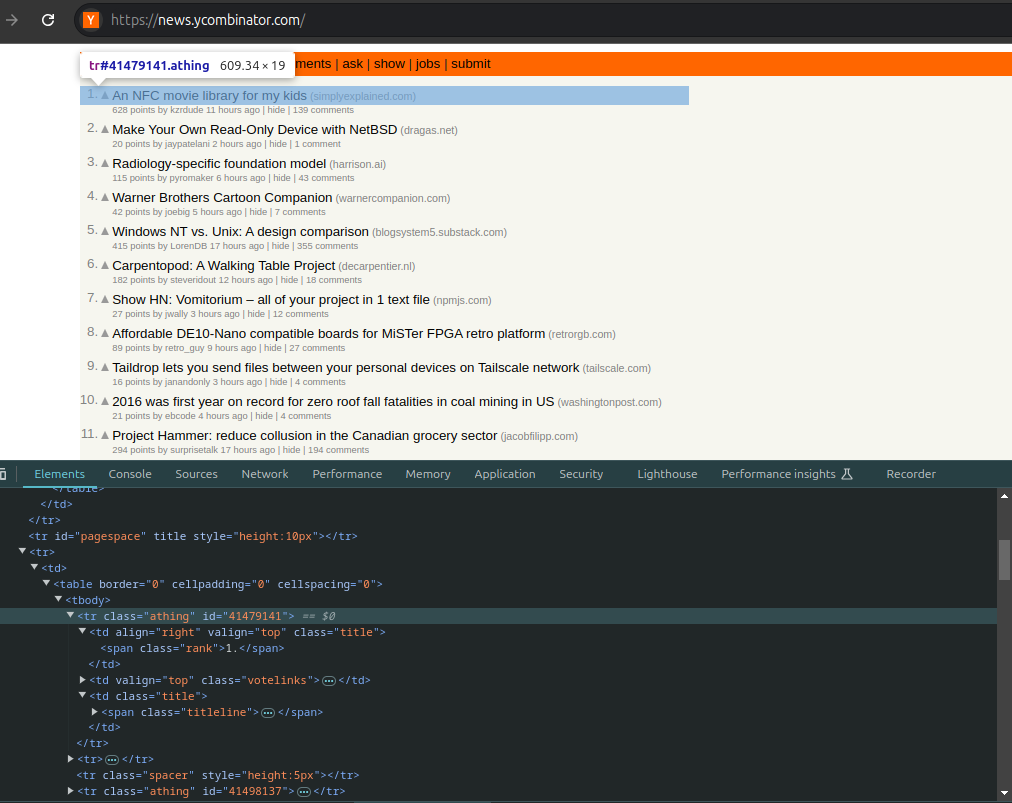Upvote the 'Project Hammer' story

click(x=105, y=435)
